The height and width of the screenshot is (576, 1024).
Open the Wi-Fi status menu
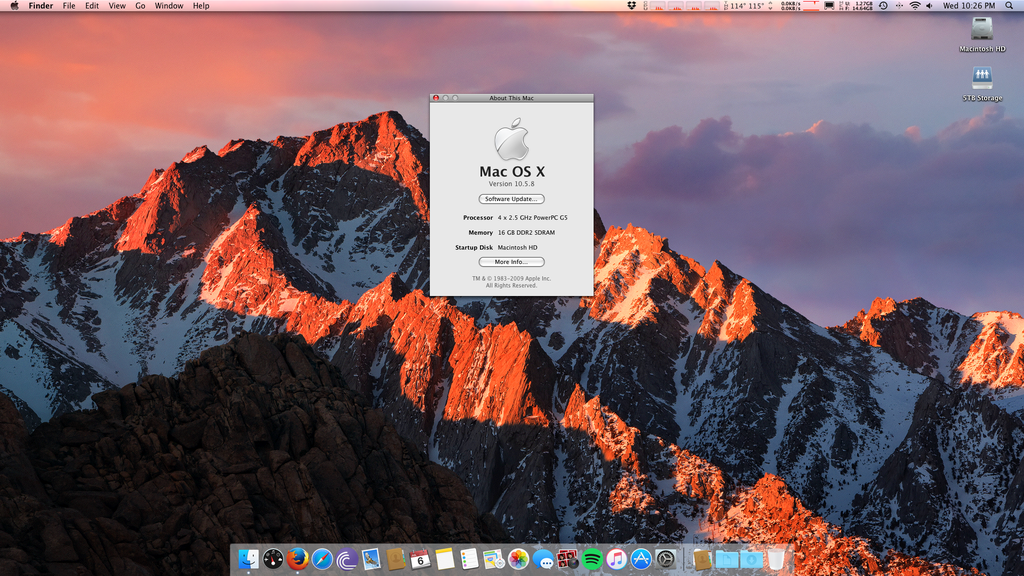click(914, 6)
